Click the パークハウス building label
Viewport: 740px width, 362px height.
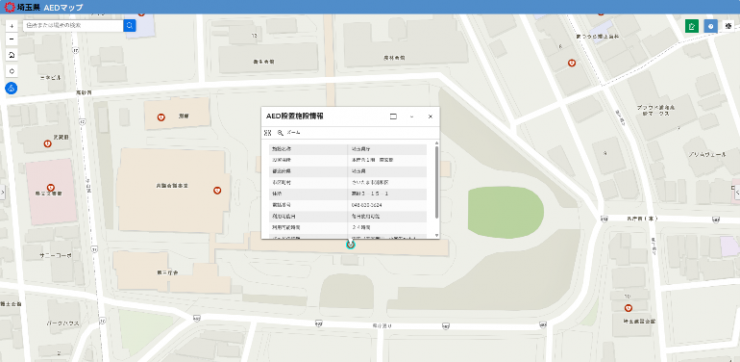(x=63, y=324)
